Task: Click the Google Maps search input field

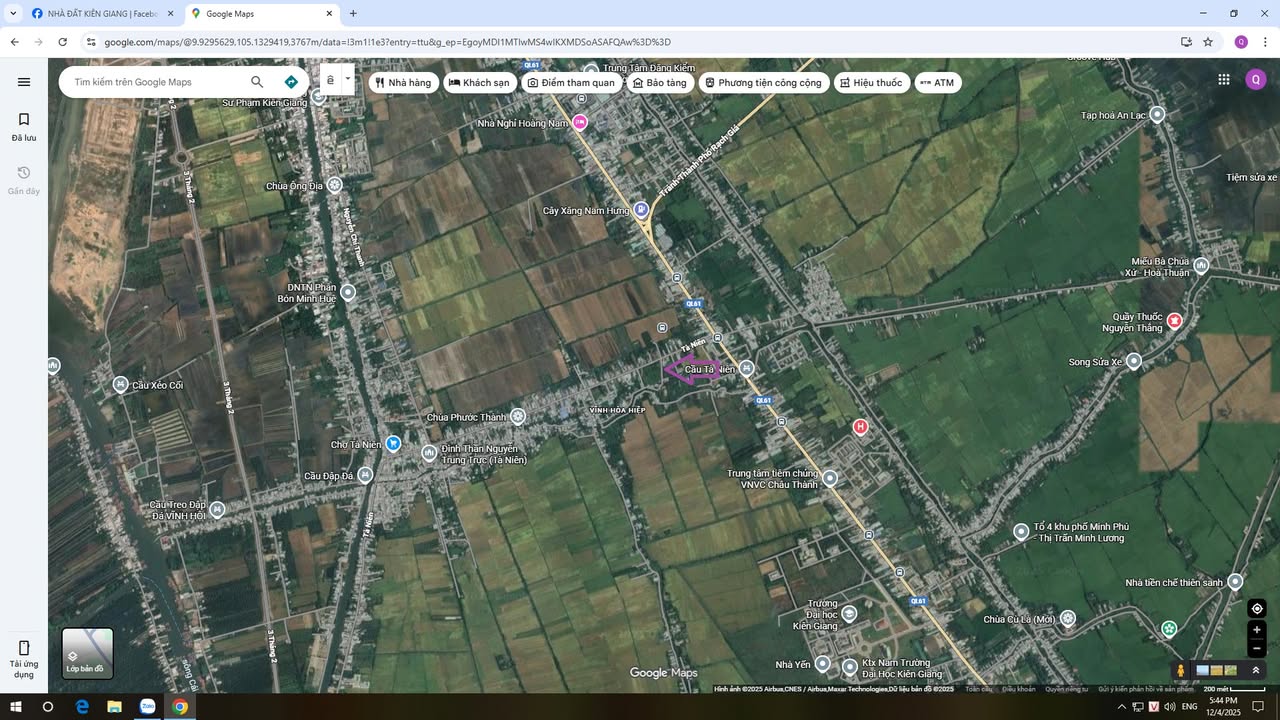Action: [155, 82]
